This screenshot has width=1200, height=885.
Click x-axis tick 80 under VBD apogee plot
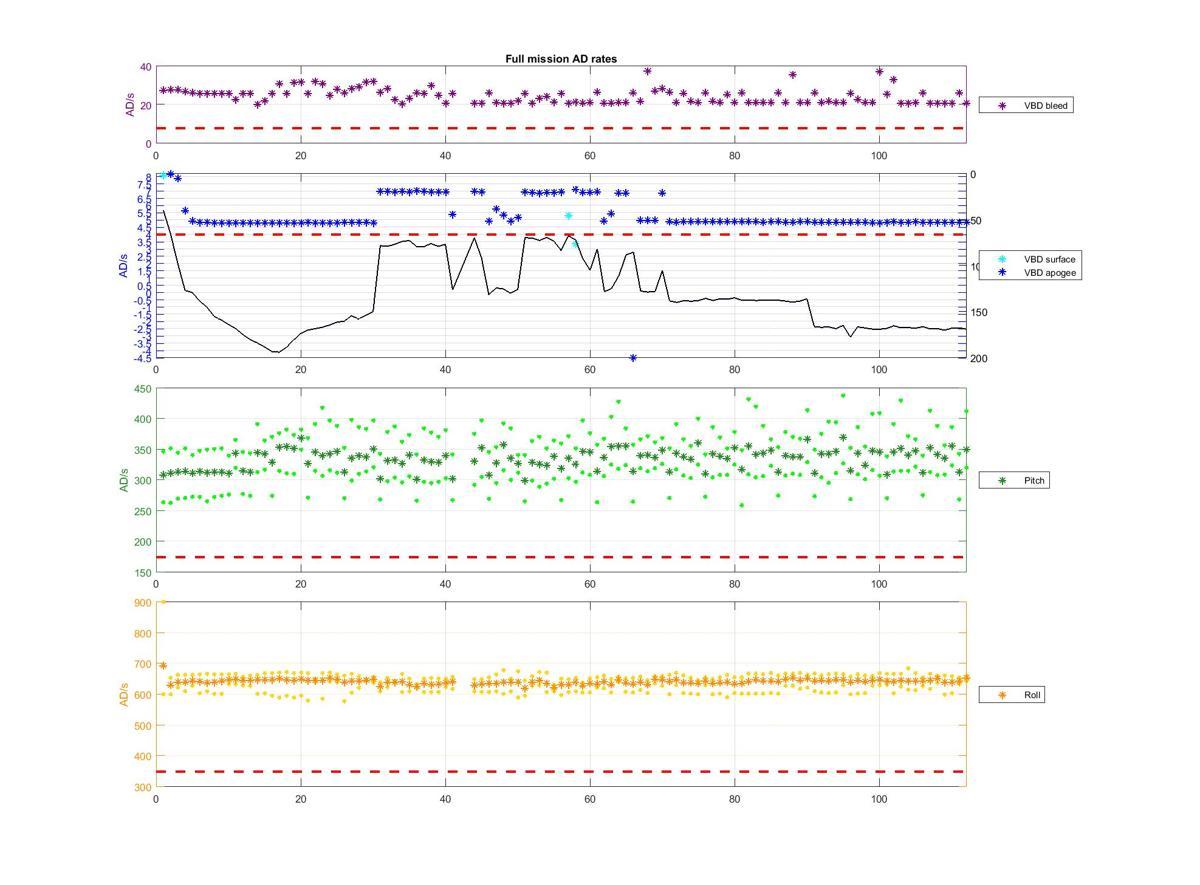735,369
